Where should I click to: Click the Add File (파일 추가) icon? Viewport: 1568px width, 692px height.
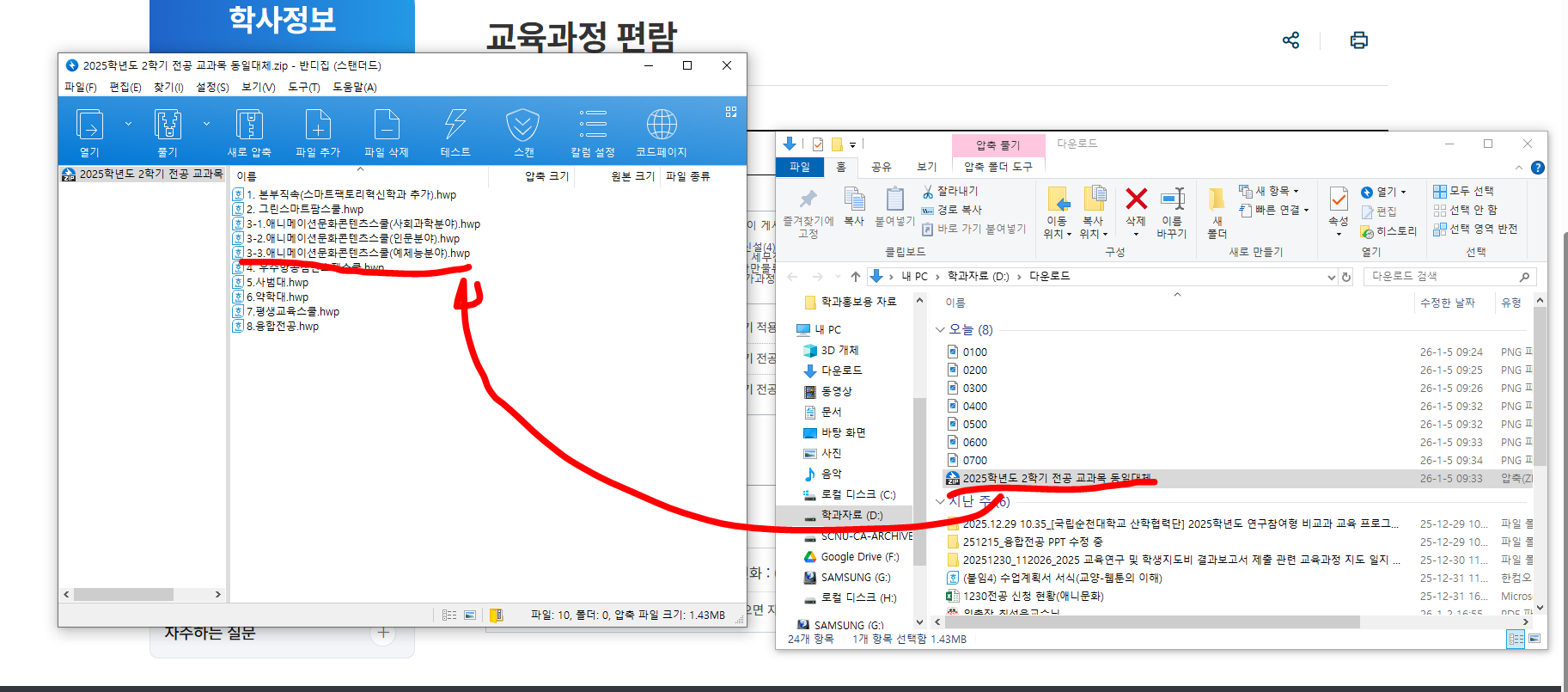(318, 126)
